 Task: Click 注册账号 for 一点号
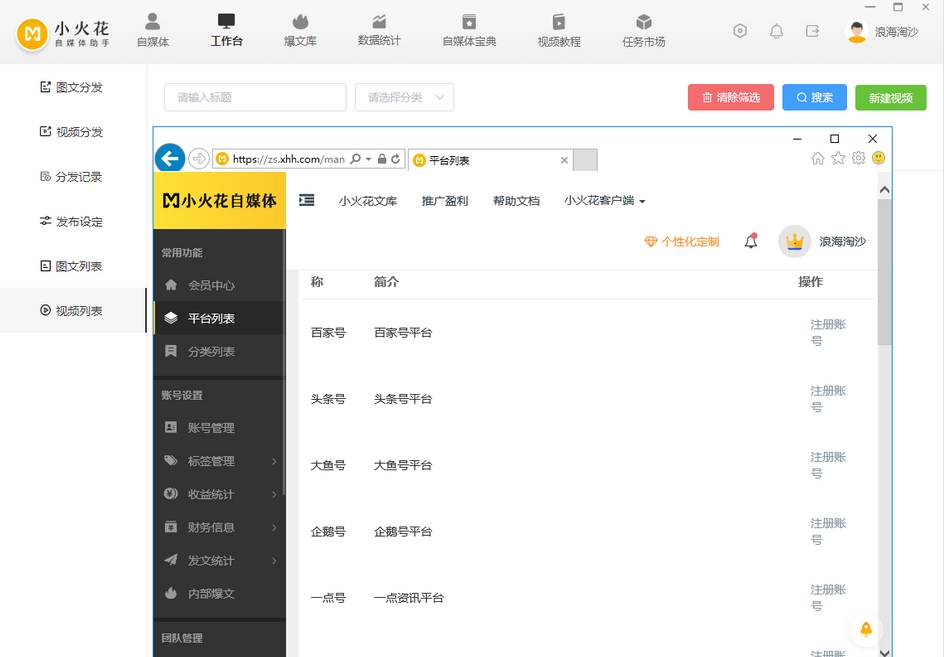[828, 597]
